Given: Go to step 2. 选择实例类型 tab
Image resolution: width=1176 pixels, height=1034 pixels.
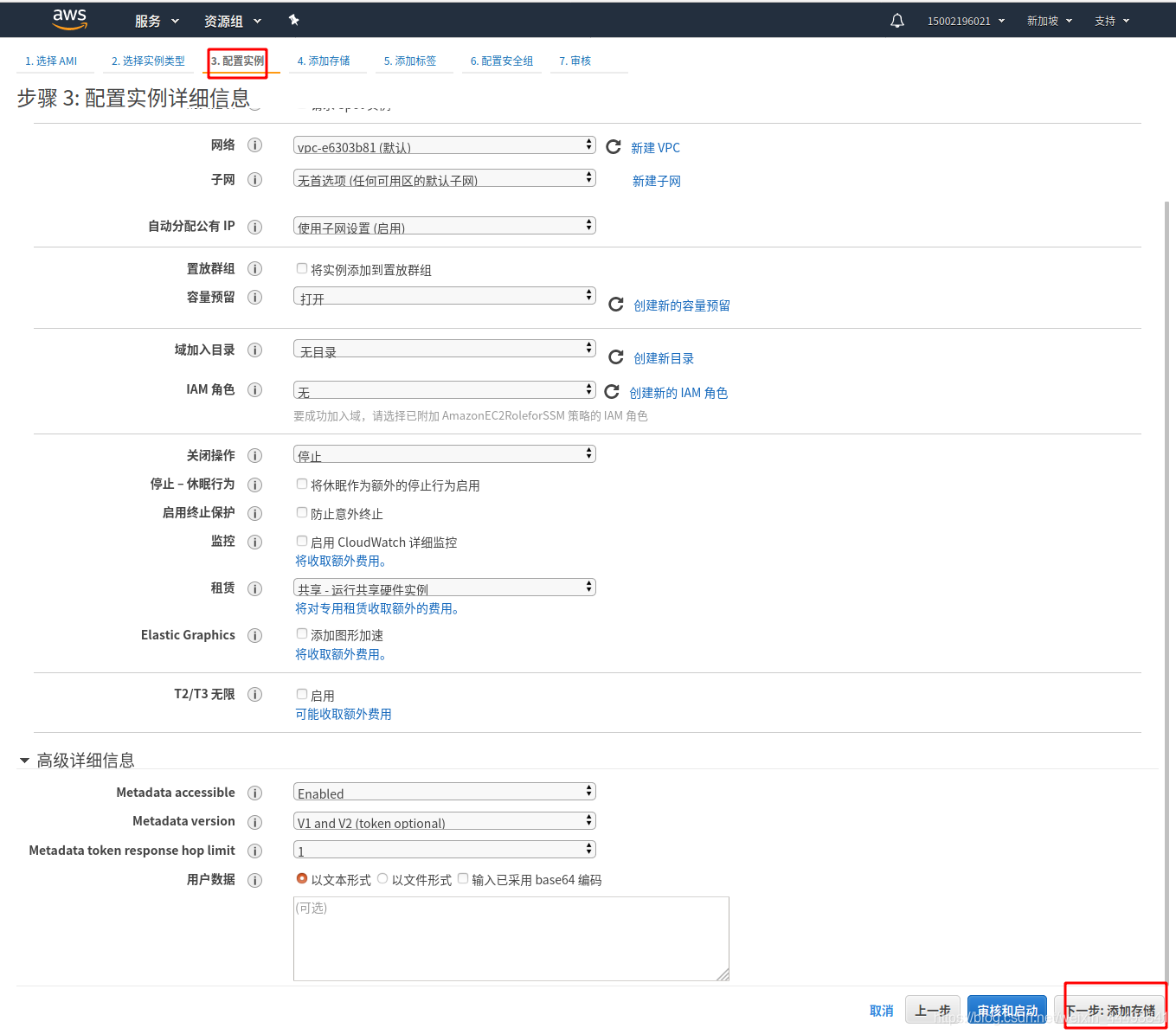Looking at the screenshot, I should 148,61.
